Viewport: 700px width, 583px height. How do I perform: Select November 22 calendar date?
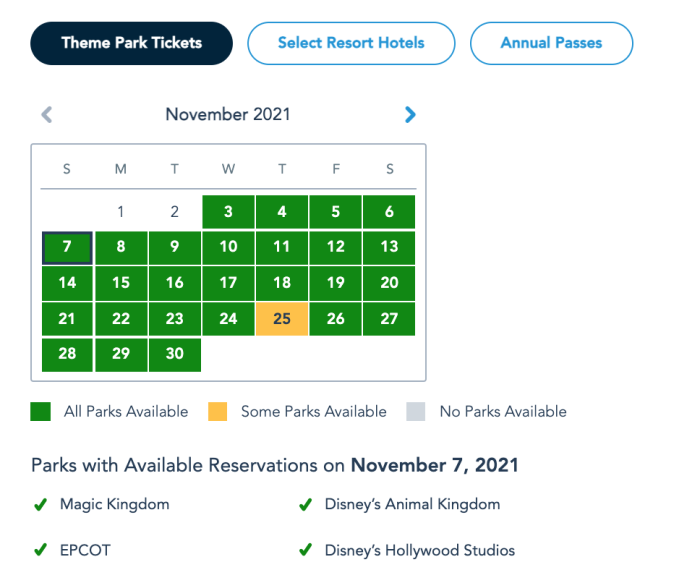tap(121, 319)
